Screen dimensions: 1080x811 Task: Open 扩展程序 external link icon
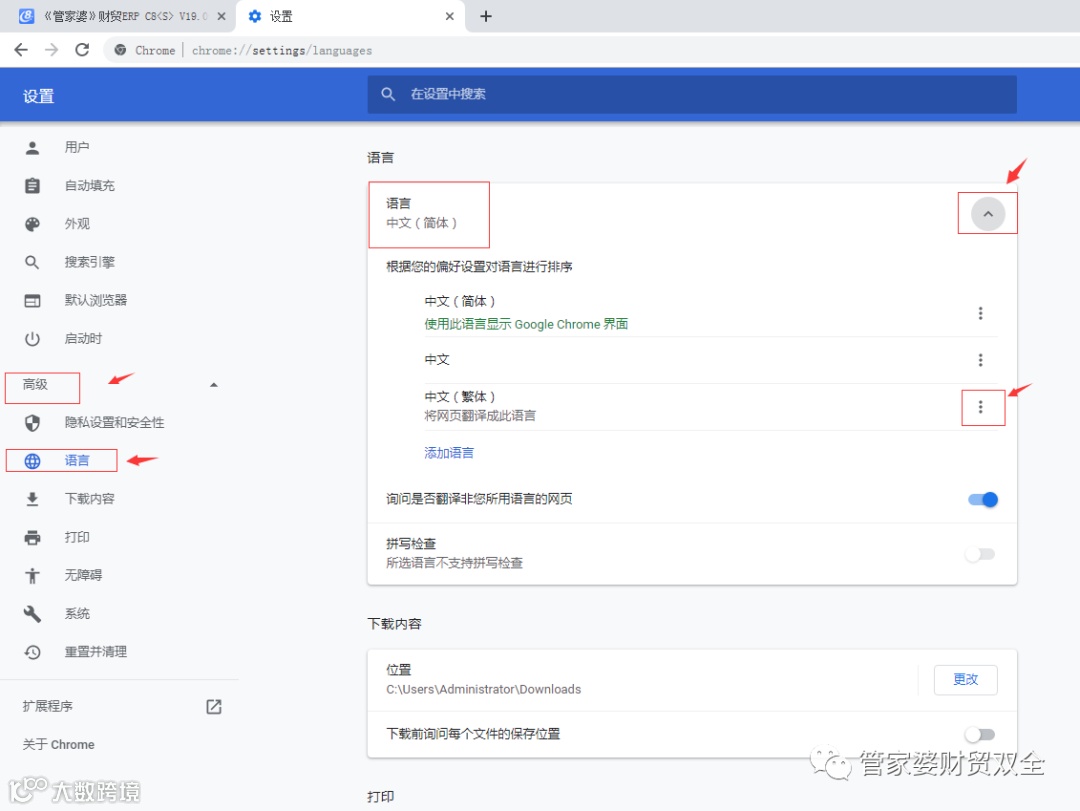point(214,706)
